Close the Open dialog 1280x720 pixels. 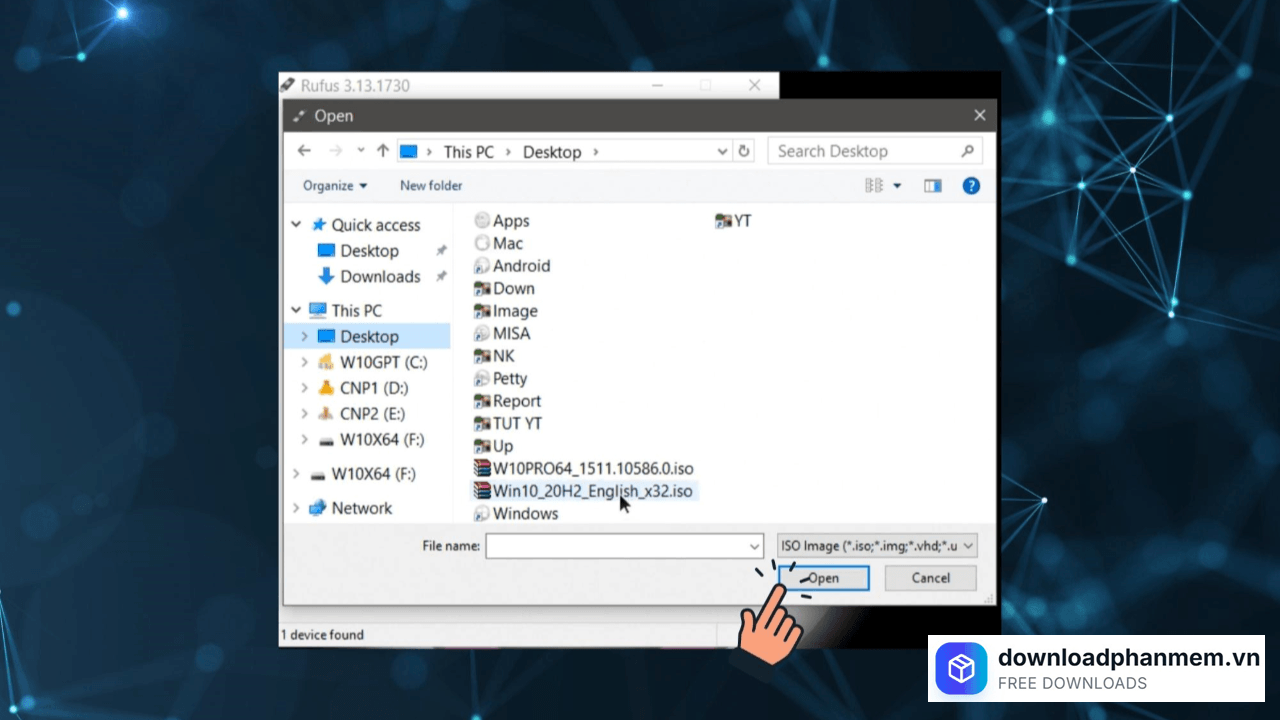coord(980,116)
